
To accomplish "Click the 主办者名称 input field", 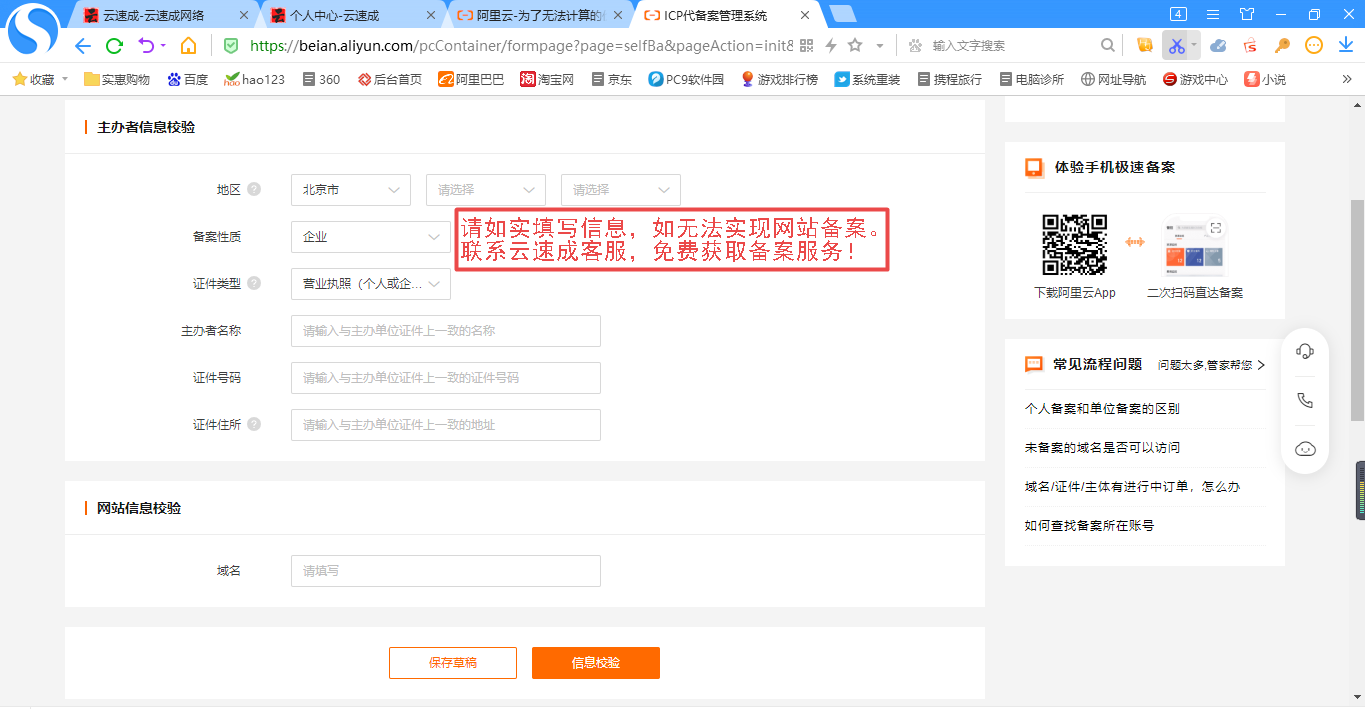I will pyautogui.click(x=445, y=331).
